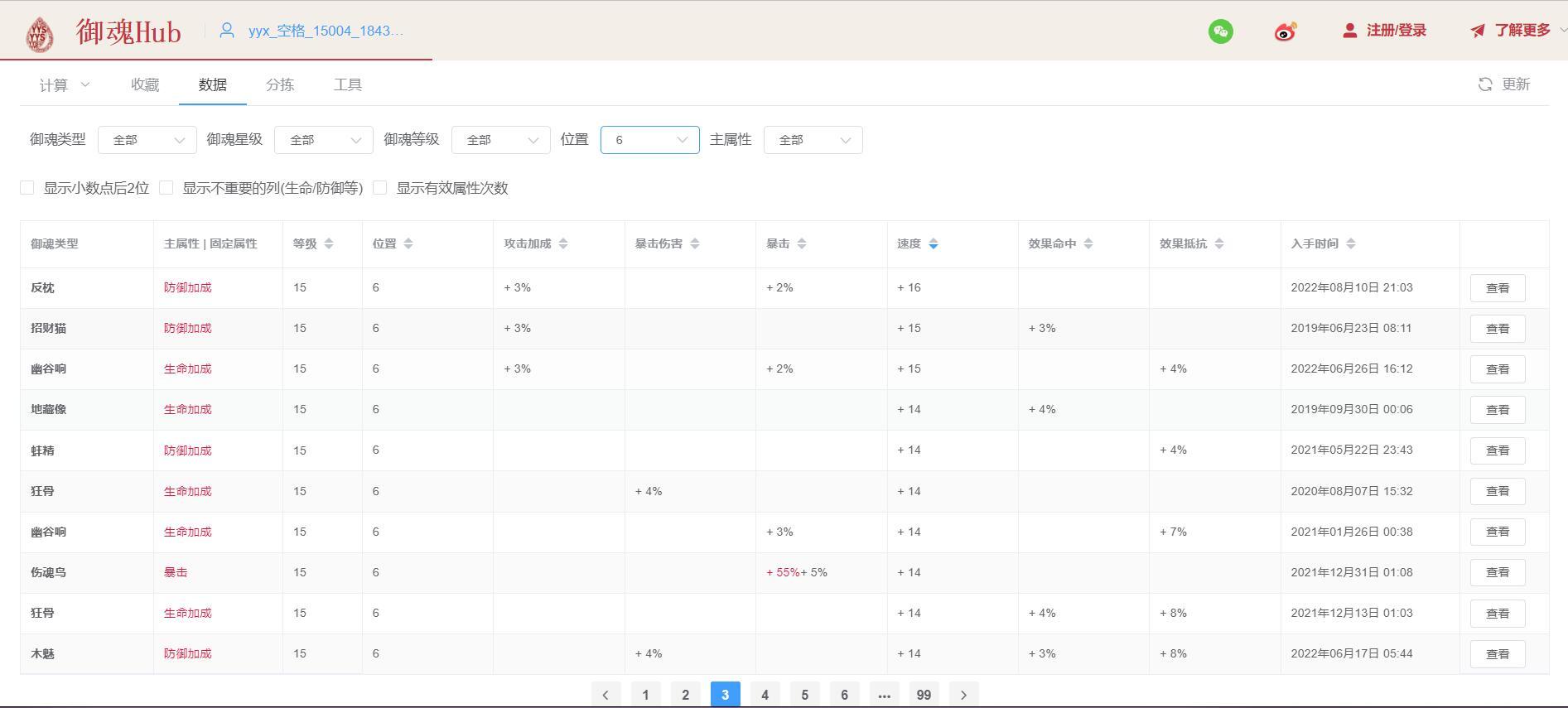1568x708 pixels.
Task: Click the pagination ellipsis jump button
Action: (x=884, y=695)
